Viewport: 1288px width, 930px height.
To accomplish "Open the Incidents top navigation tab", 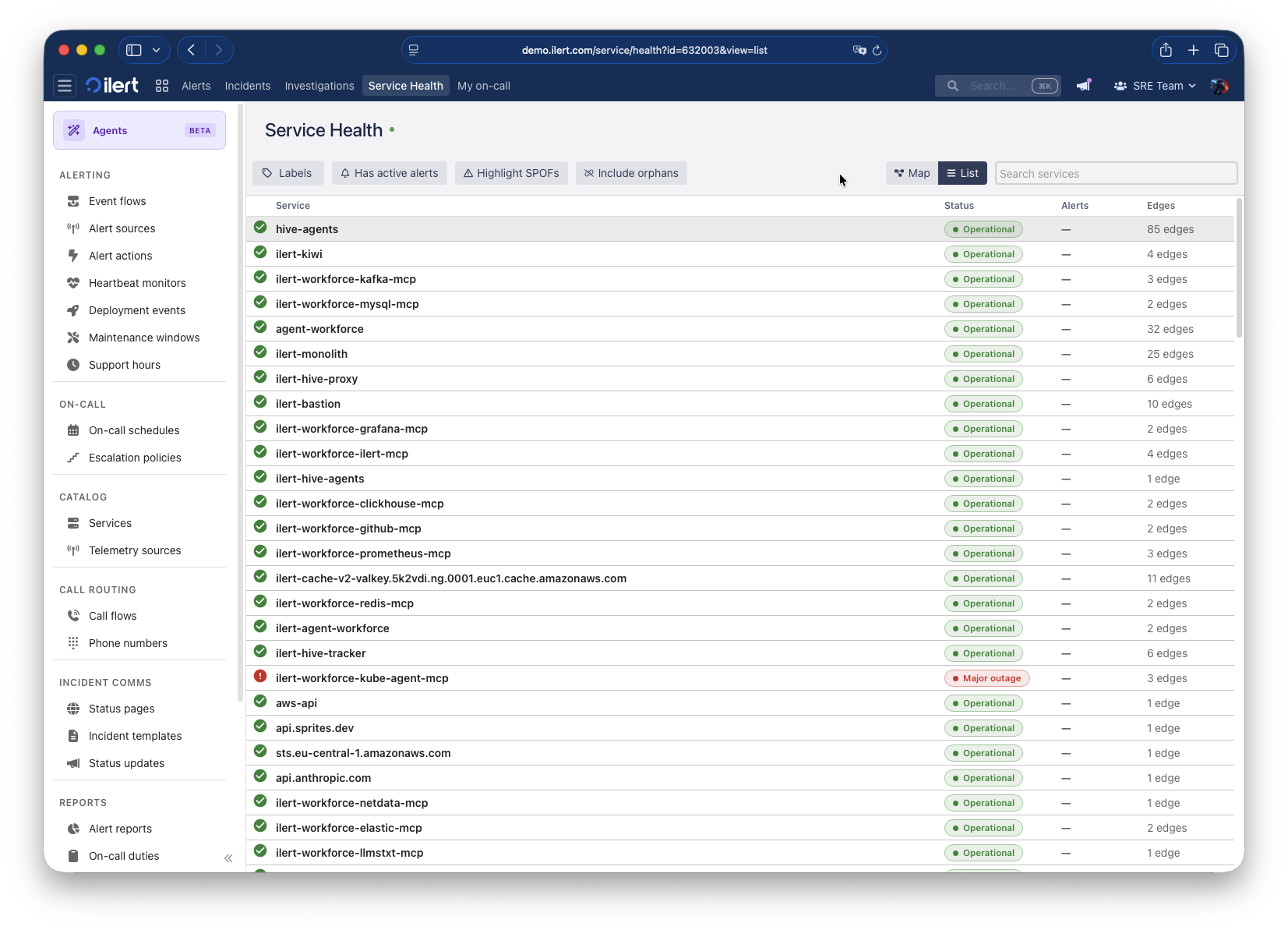I will (x=248, y=86).
